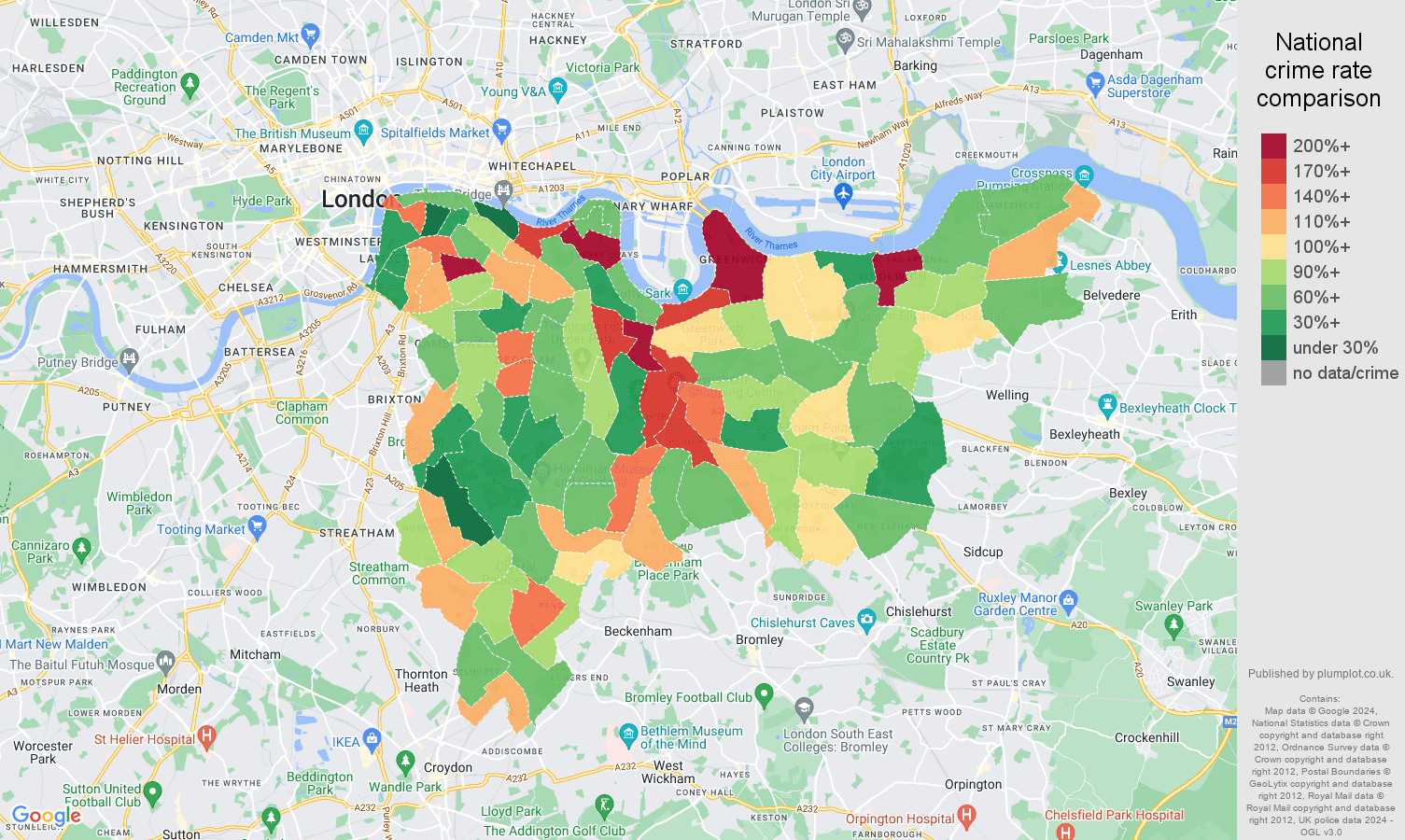Click the 'Erith' town label

tap(1184, 315)
